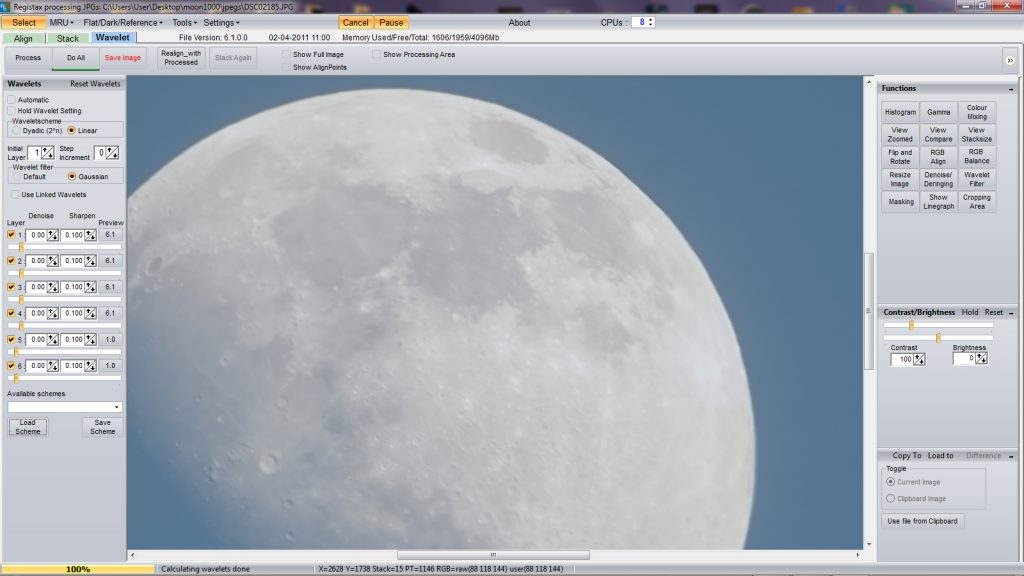Check Show Processing Area option

click(x=376, y=55)
